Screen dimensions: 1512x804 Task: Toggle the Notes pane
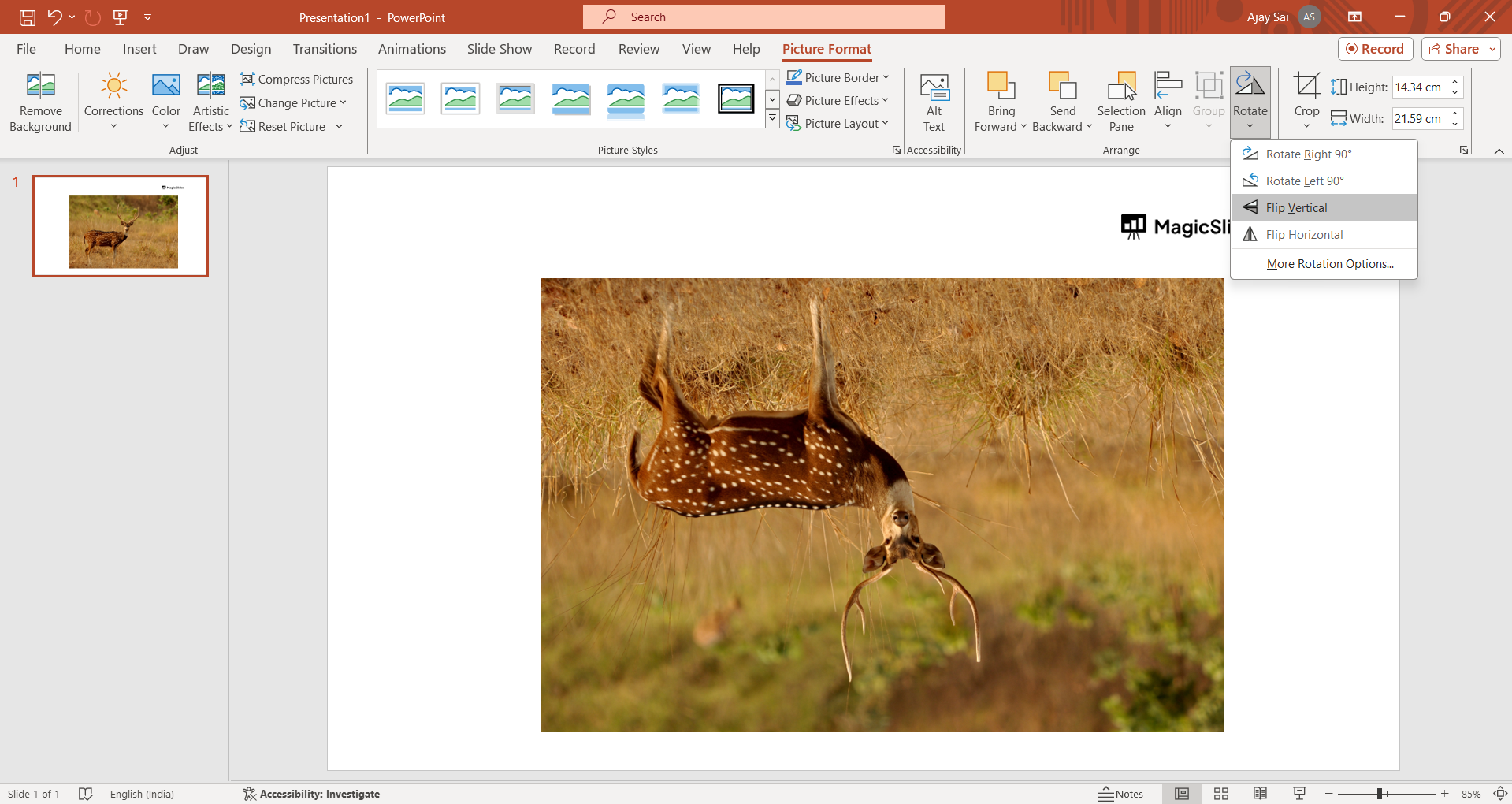tap(1120, 794)
